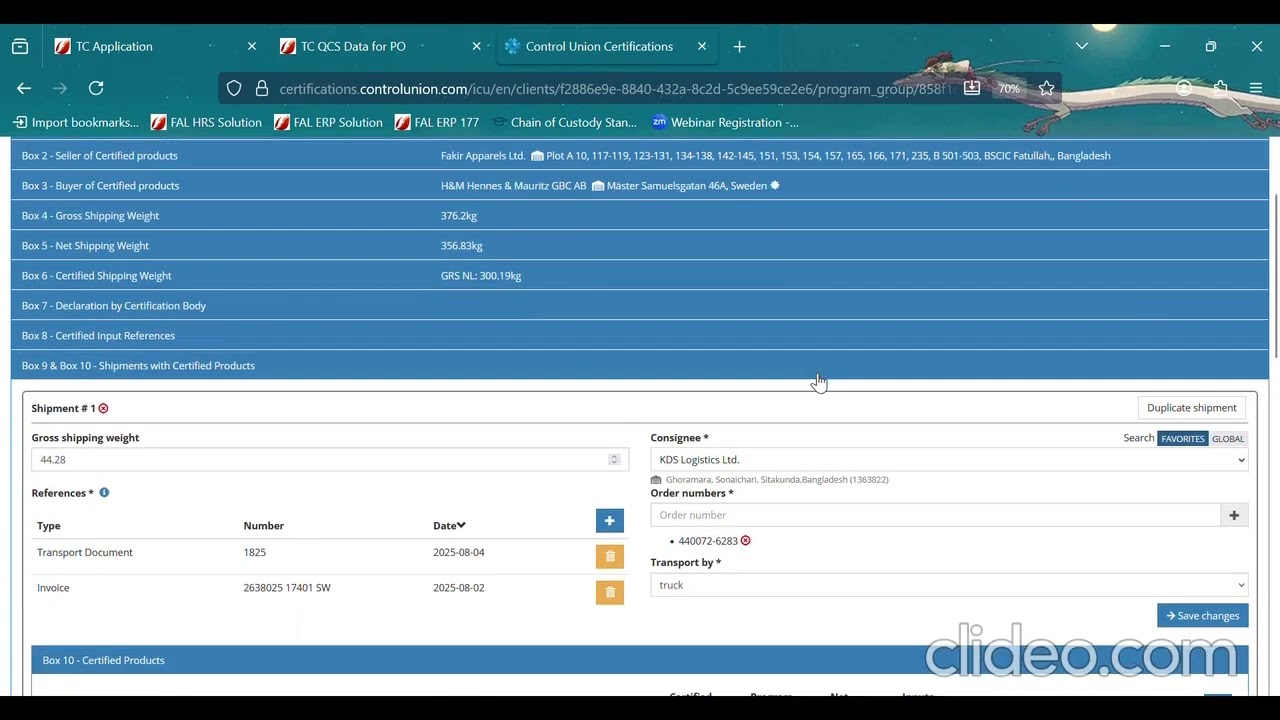
Task: Expand Box 6 - Certified Shipping Weight
Action: click(639, 275)
